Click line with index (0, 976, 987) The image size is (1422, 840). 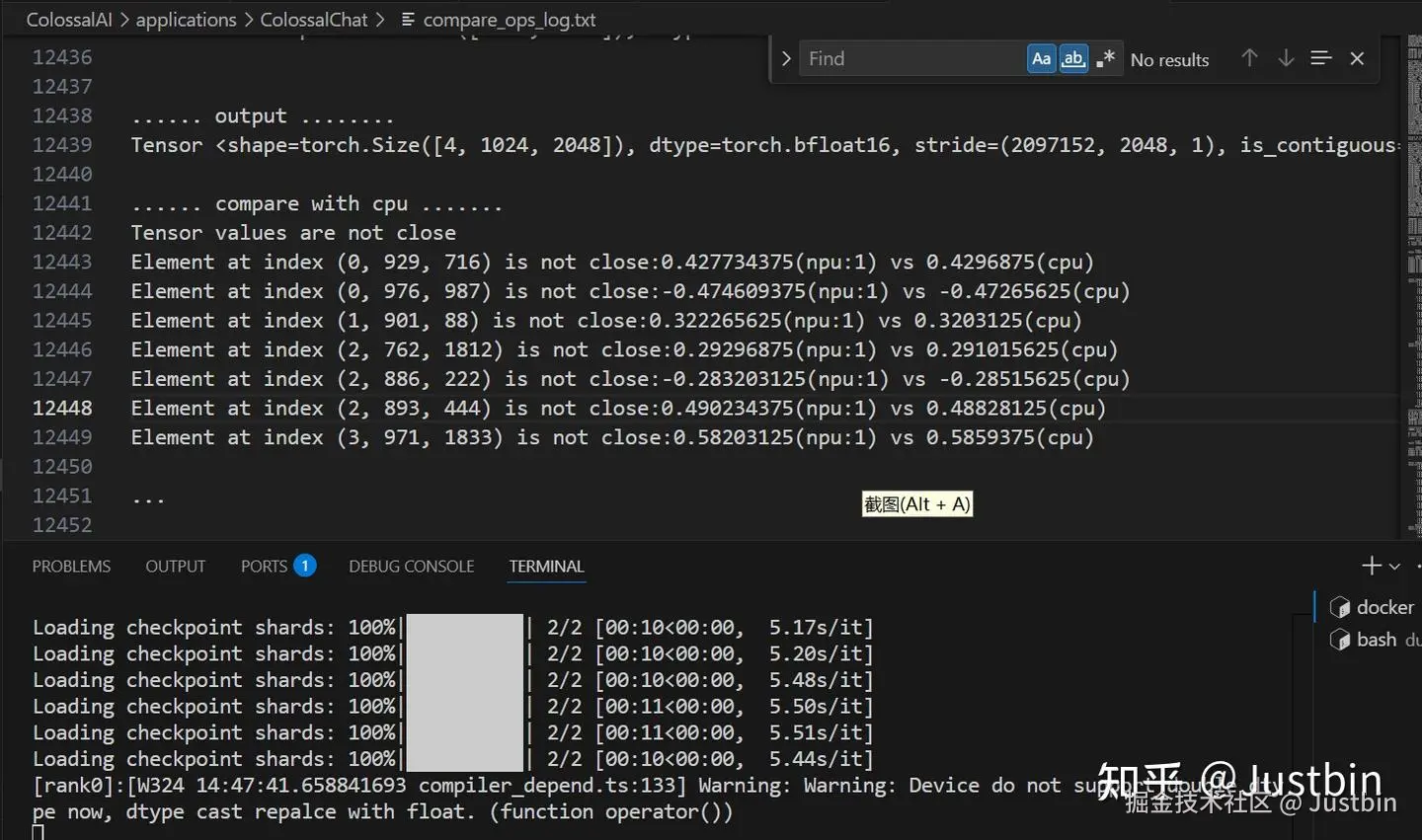(x=630, y=291)
